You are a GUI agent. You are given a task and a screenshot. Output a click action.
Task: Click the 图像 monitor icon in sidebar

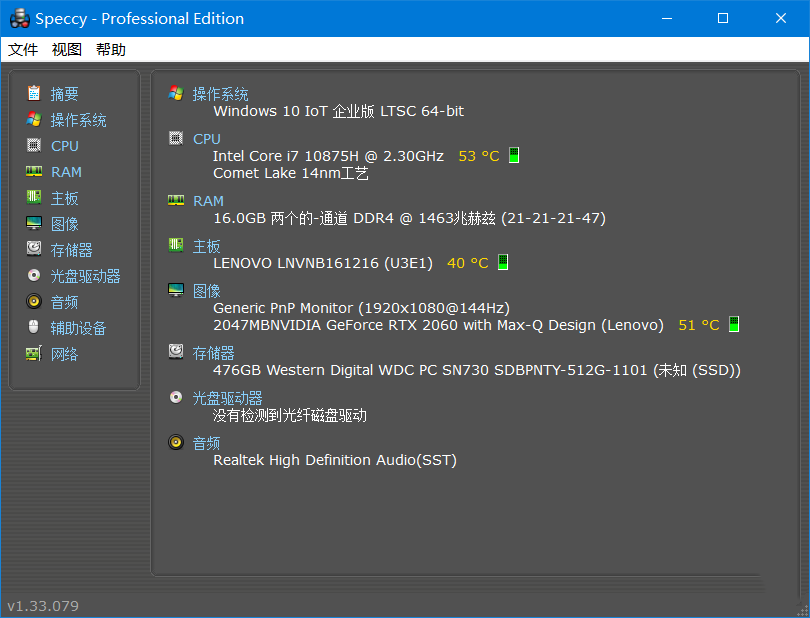click(34, 223)
